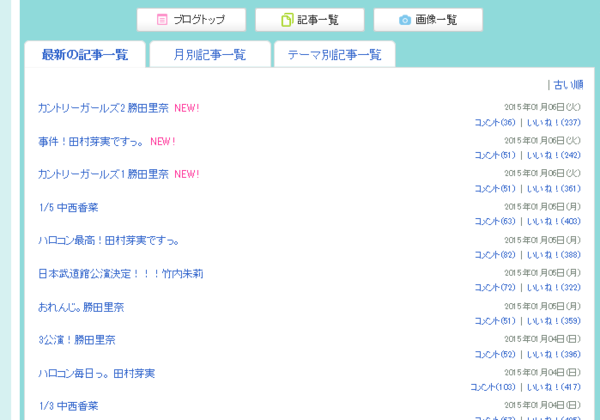Click NEW! badge beside 事件！田村芽実ですっ。
Viewport: 600px width, 420px height.
(163, 142)
